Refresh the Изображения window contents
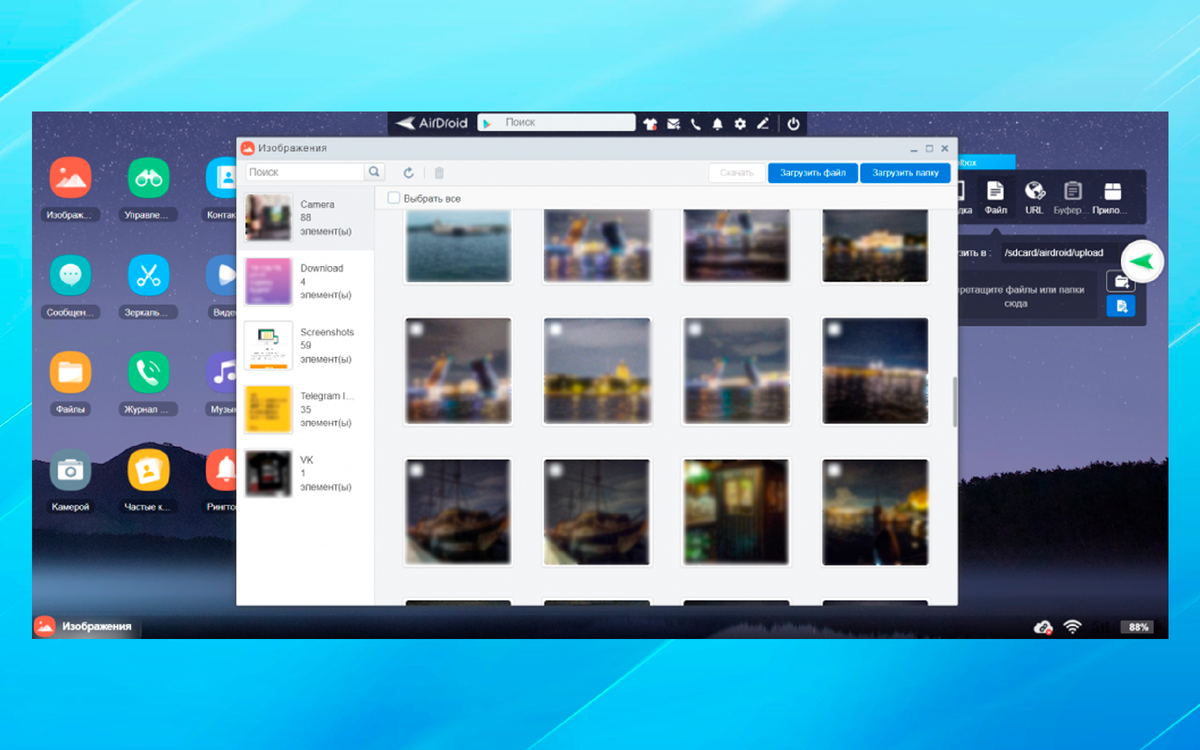The width and height of the screenshot is (1200, 750). click(x=408, y=173)
